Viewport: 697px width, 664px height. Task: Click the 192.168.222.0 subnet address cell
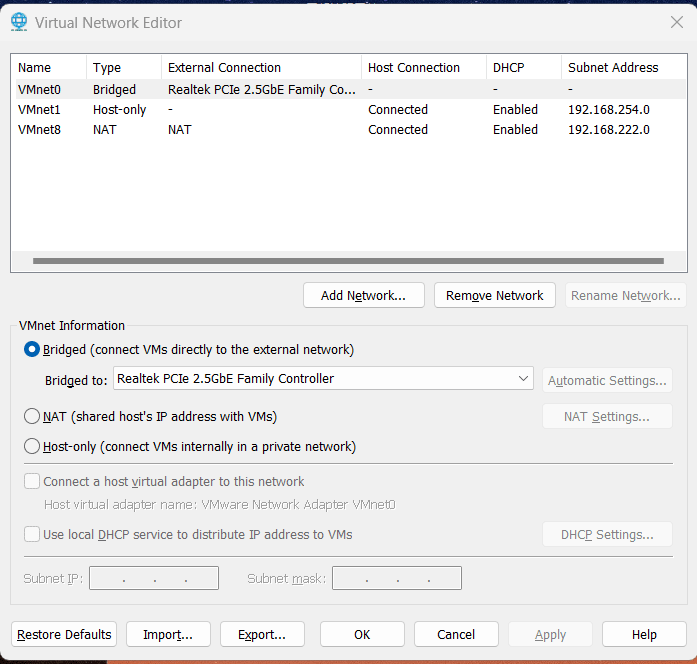(x=609, y=129)
